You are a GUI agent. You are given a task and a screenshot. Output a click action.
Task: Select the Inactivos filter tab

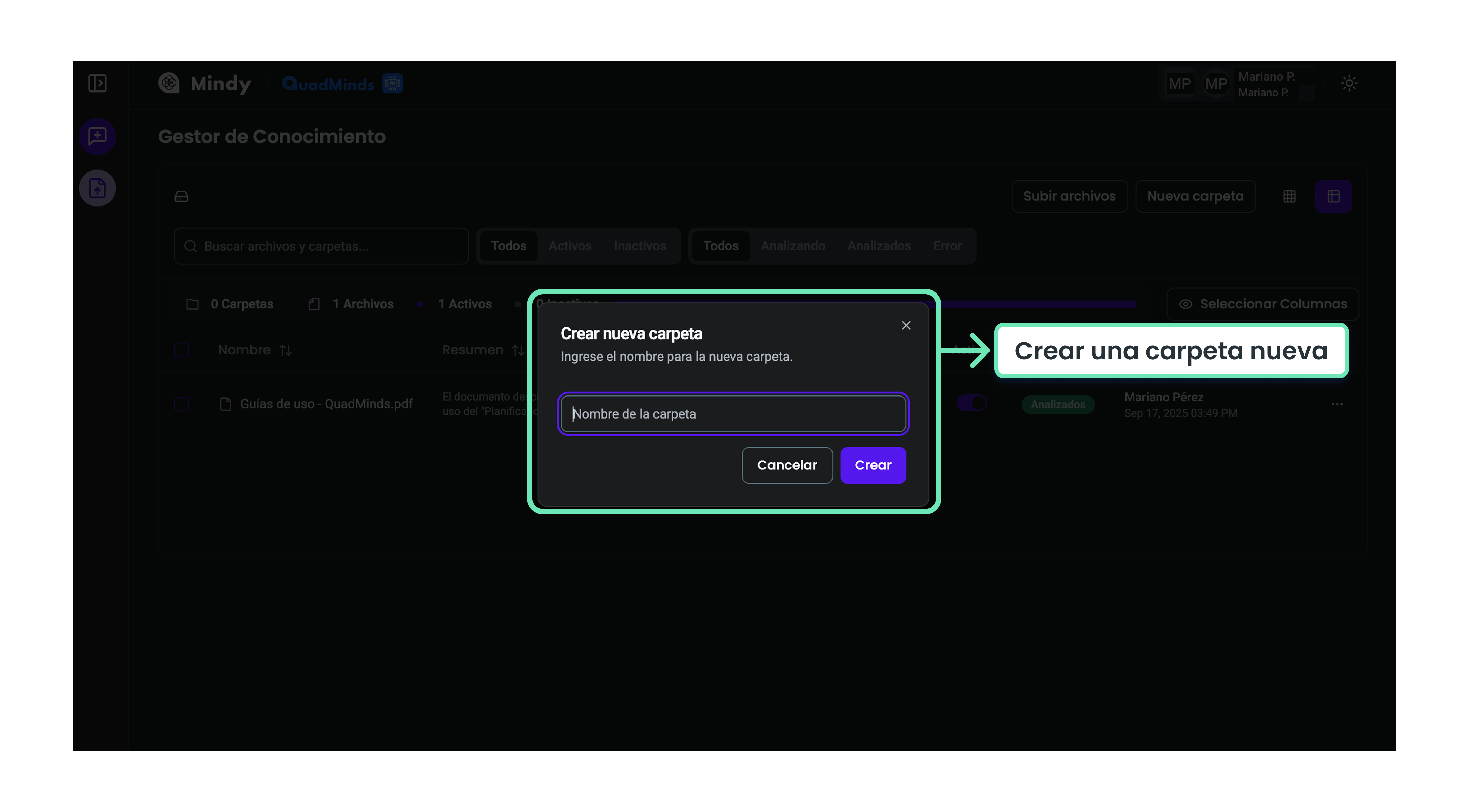click(640, 246)
